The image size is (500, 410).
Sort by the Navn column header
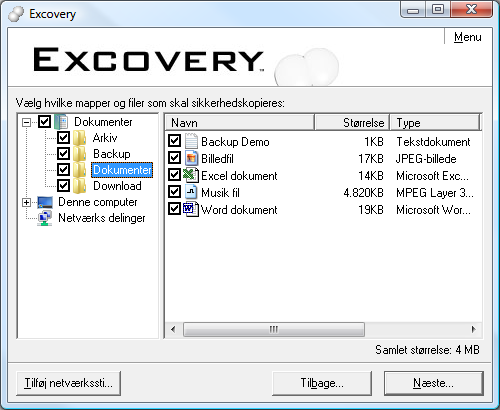[240, 123]
